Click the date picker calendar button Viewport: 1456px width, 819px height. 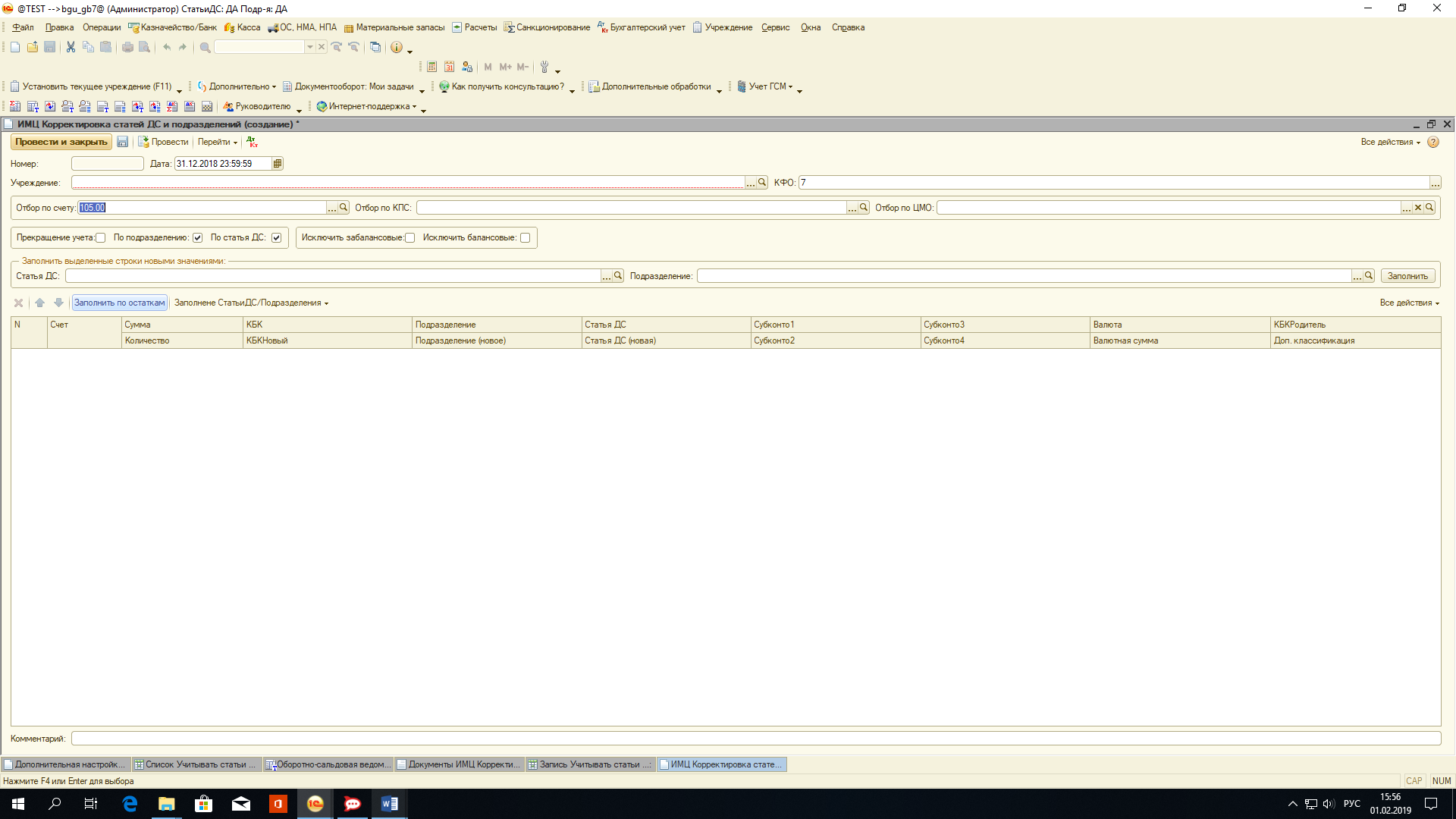[278, 164]
